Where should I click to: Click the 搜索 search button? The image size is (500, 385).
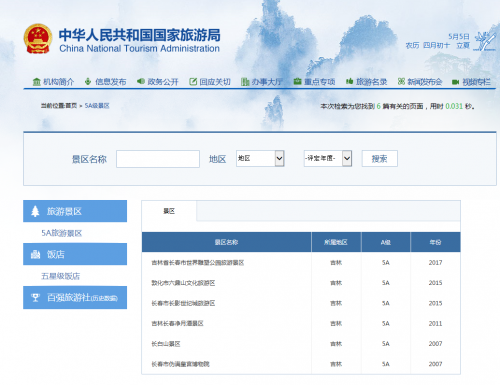380,159
